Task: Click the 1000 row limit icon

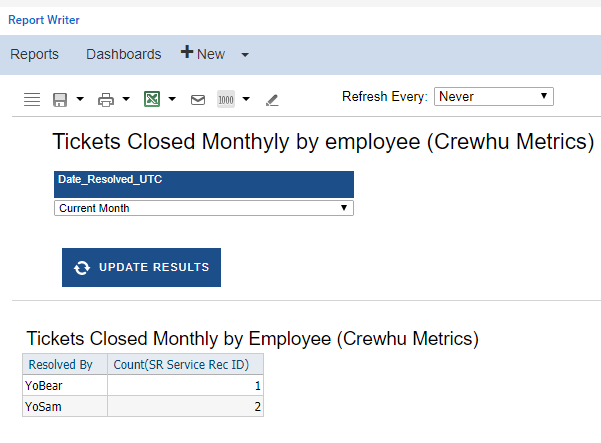Action: [x=226, y=100]
